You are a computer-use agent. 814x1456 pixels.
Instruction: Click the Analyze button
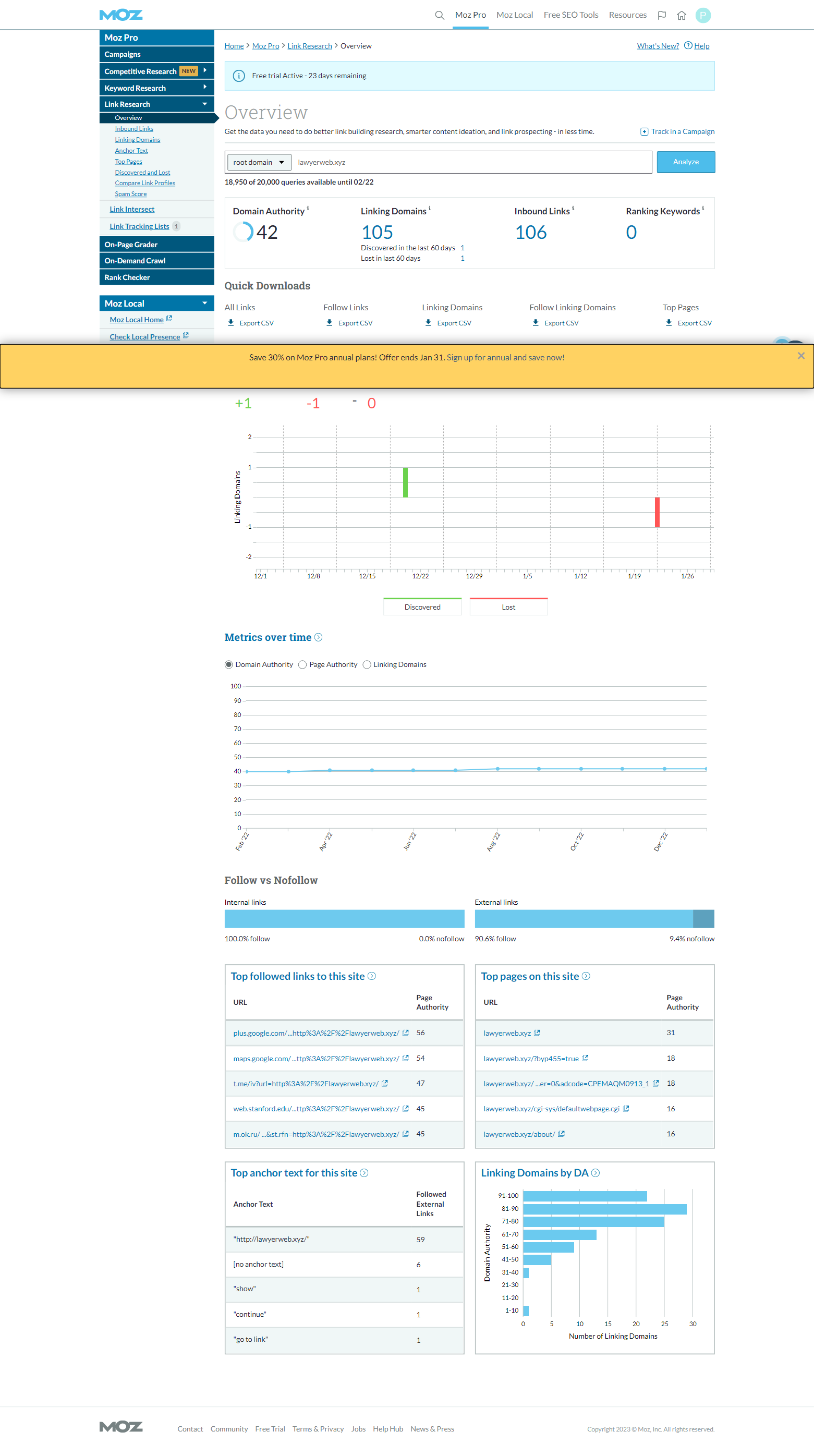tap(686, 162)
